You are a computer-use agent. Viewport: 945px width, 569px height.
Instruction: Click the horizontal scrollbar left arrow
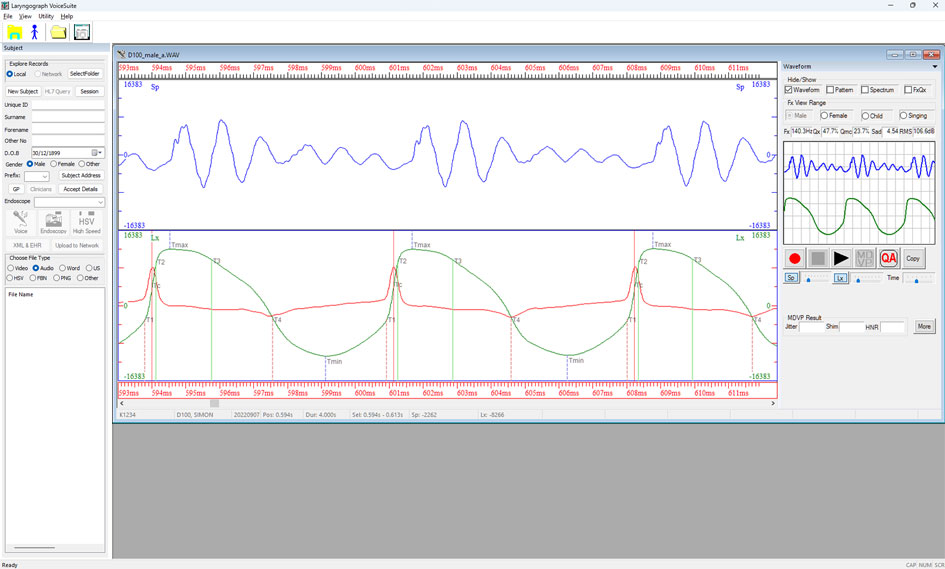(x=122, y=403)
